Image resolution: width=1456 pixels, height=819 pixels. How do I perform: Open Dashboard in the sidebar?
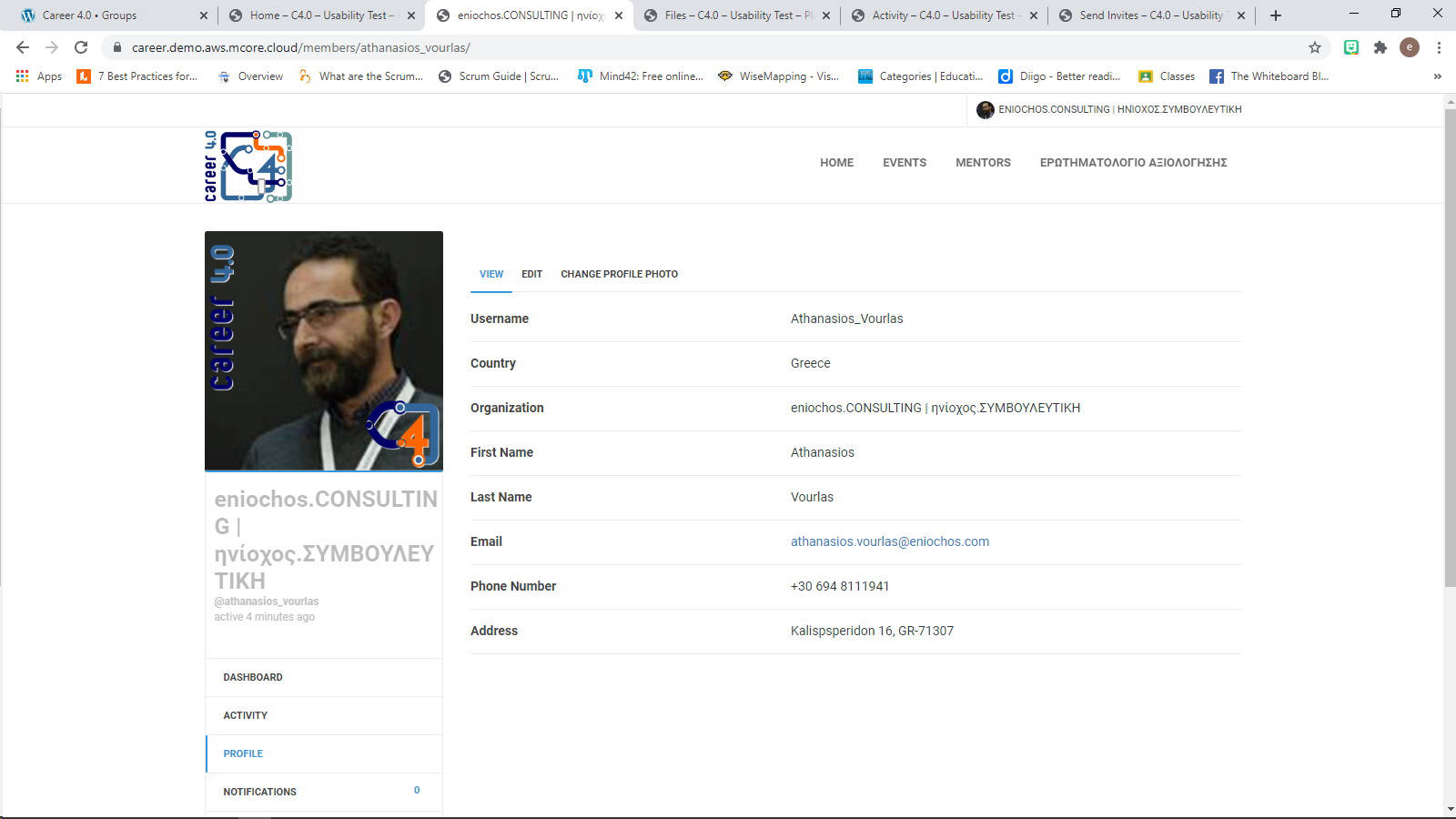[x=253, y=677]
